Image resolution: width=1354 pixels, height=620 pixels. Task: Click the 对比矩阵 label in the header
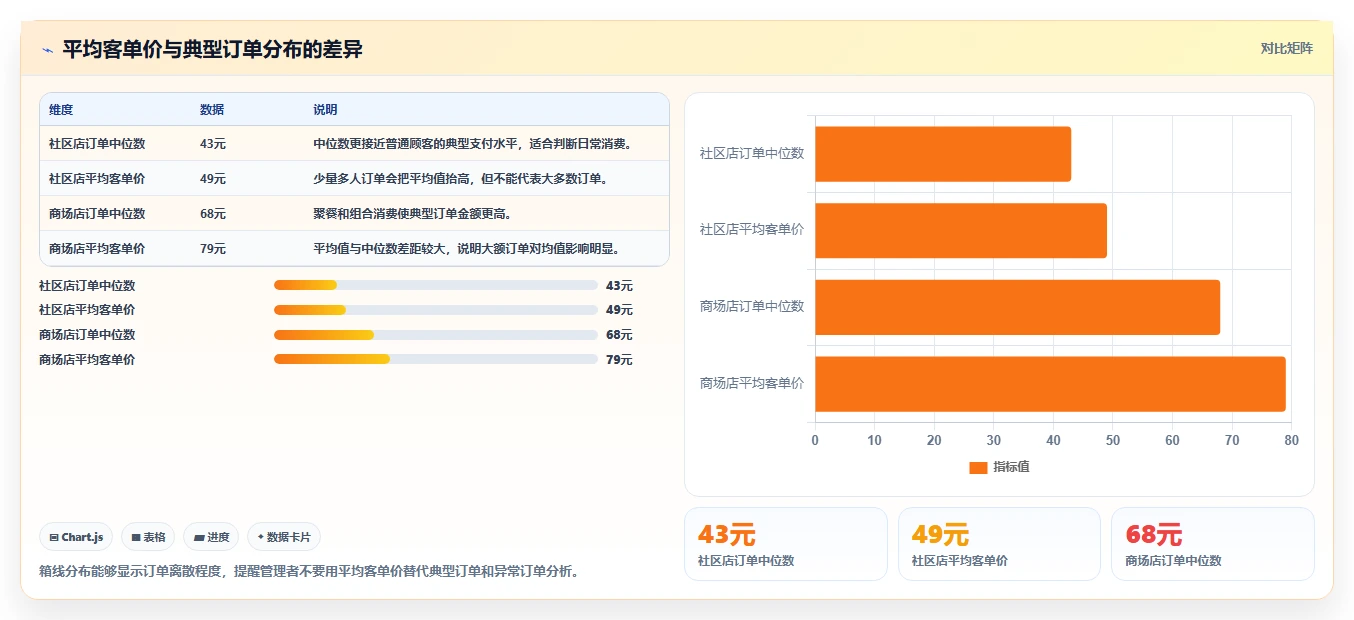point(1286,48)
